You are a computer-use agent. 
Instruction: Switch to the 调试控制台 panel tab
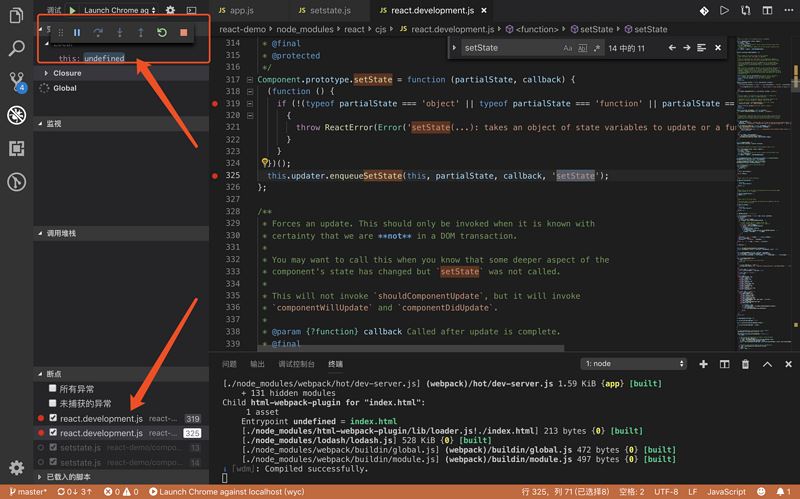(295, 364)
